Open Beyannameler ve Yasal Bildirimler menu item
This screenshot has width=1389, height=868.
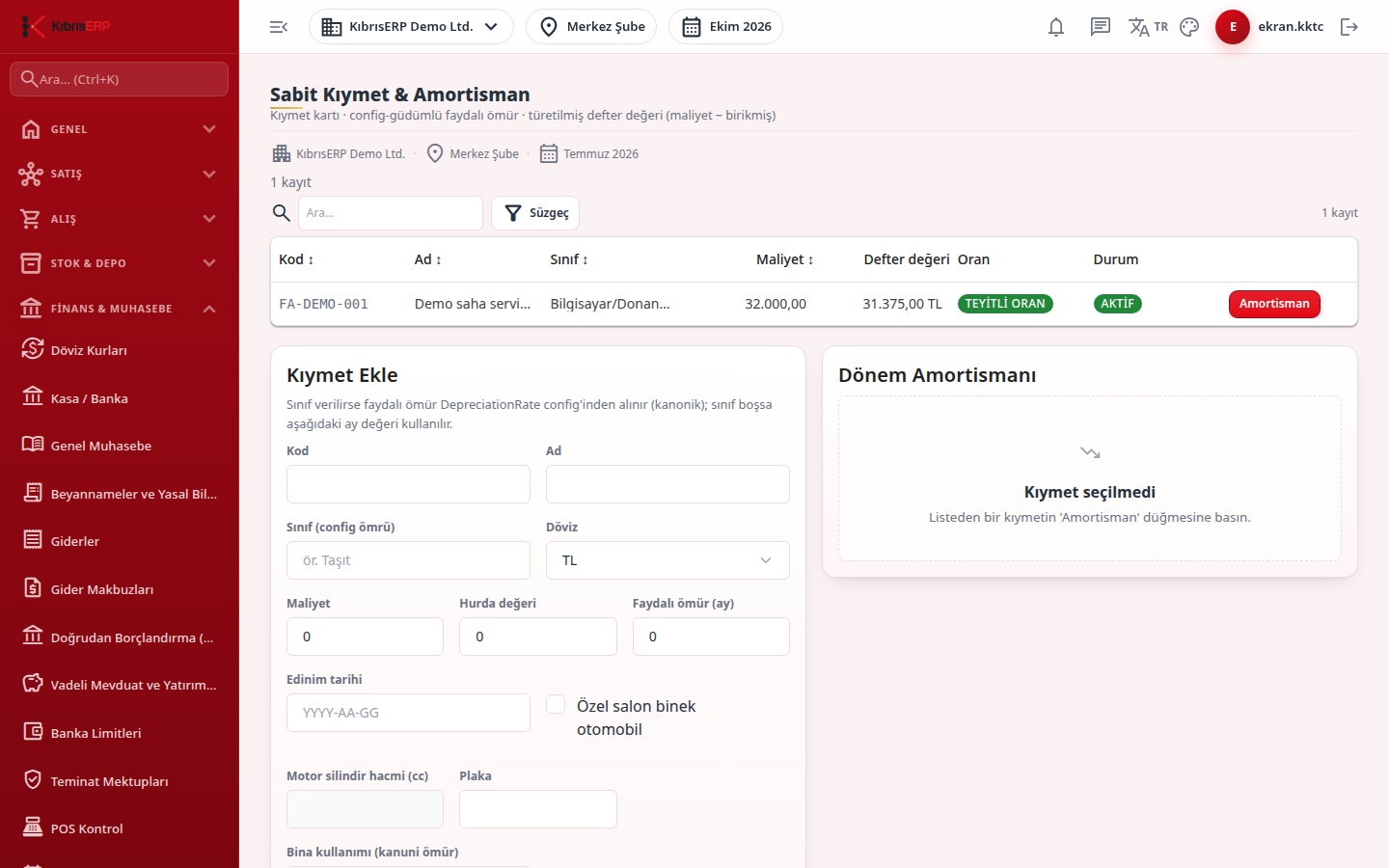pyautogui.click(x=120, y=494)
